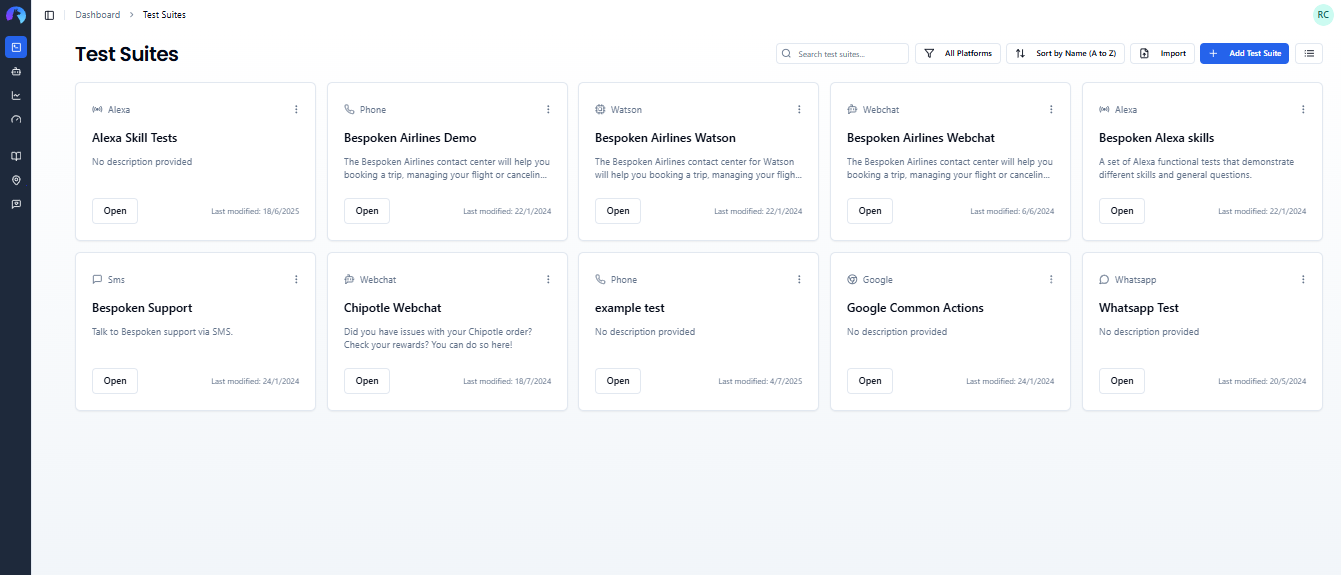Open options menu for example test

click(799, 279)
